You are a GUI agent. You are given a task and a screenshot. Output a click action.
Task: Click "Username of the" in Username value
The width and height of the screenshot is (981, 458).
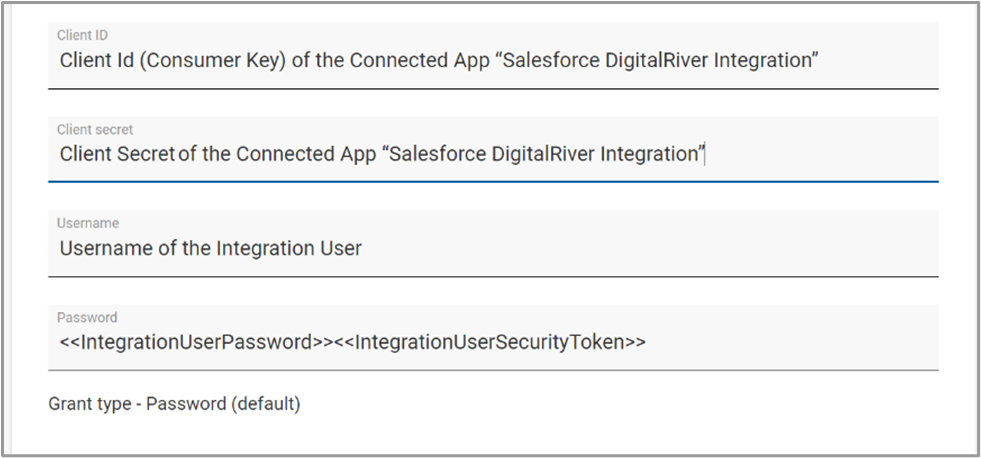[x=134, y=249]
